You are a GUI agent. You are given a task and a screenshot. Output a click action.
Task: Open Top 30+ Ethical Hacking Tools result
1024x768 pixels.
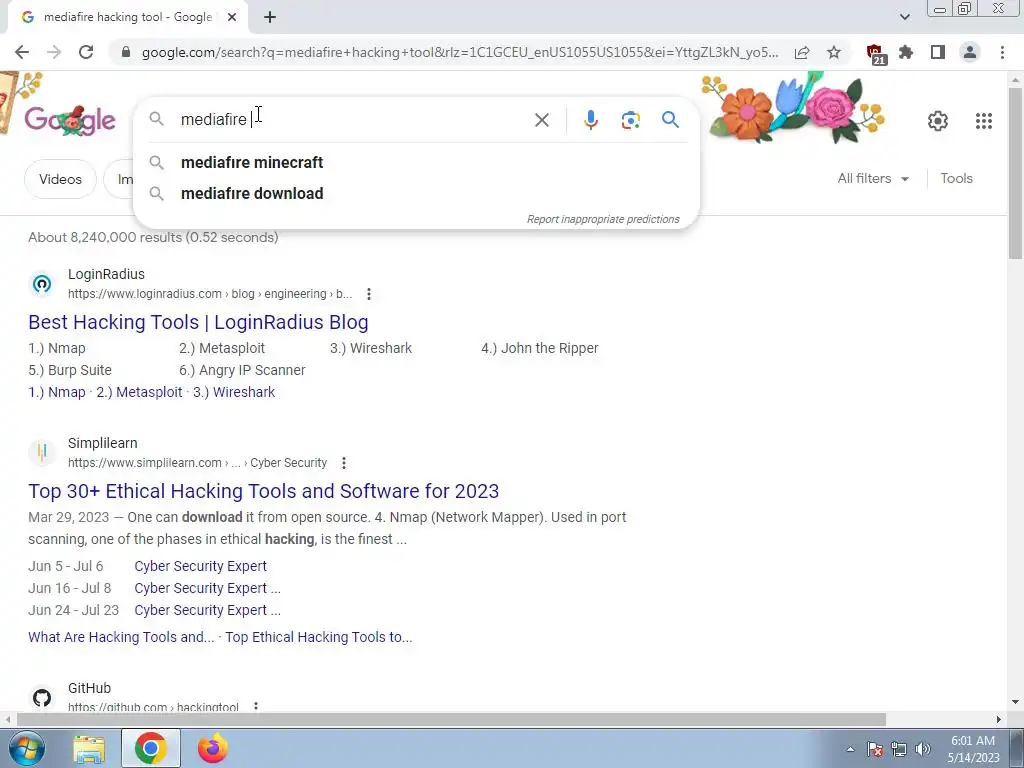[263, 491]
